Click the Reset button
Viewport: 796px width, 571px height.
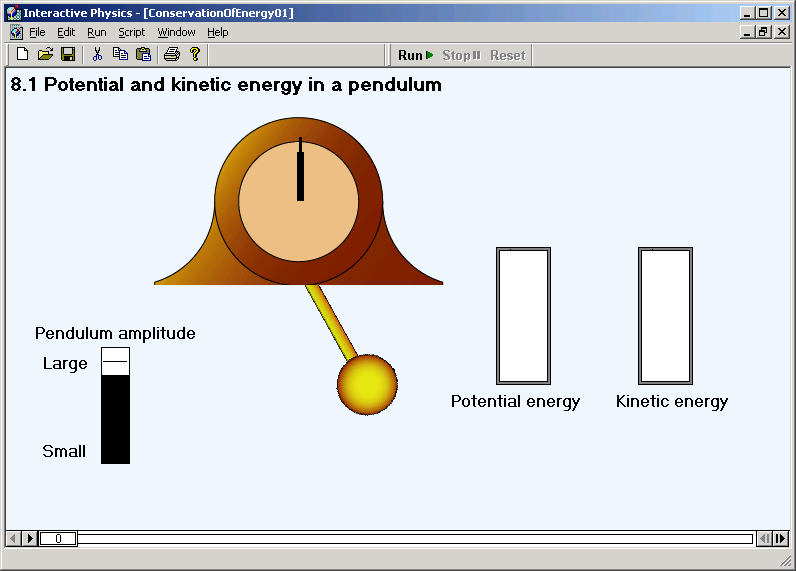508,55
